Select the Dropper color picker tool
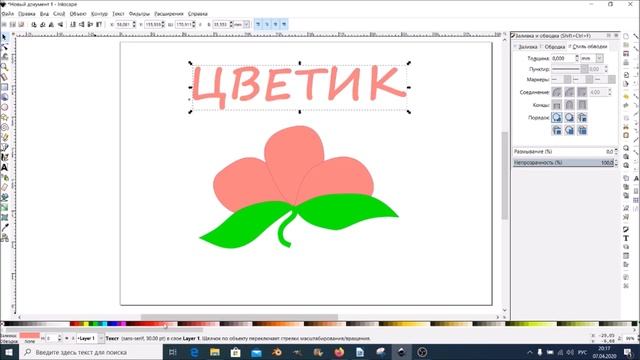This screenshot has width=640, height=360. 4,227
